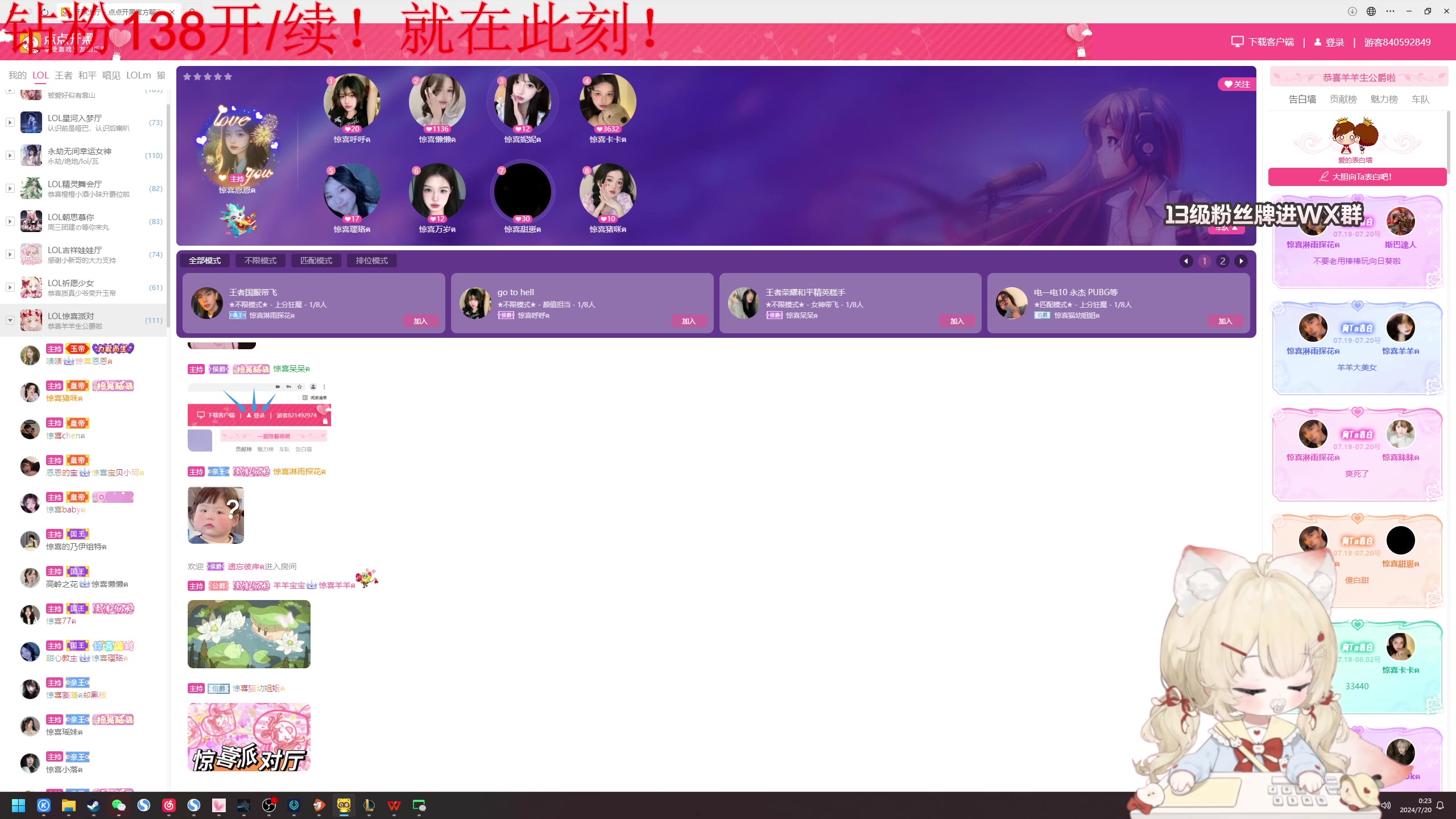
Task: Toggle follow with the 关注 heart button
Action: point(1237,84)
